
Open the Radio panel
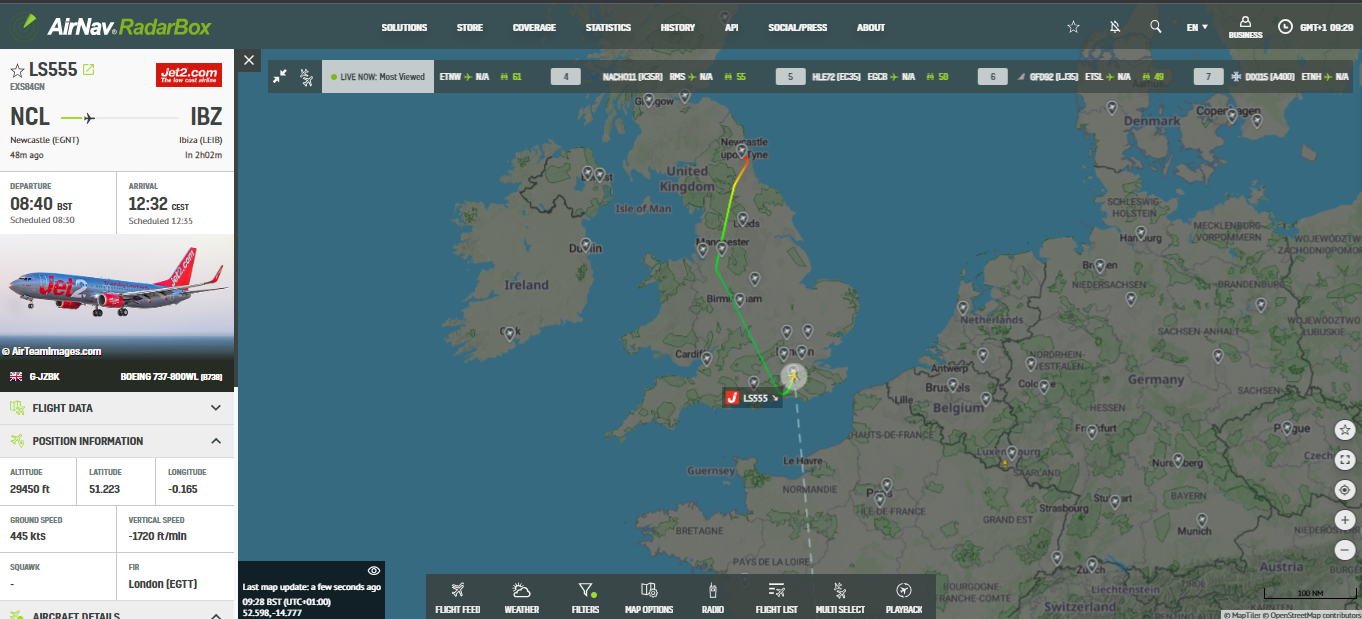click(x=713, y=597)
